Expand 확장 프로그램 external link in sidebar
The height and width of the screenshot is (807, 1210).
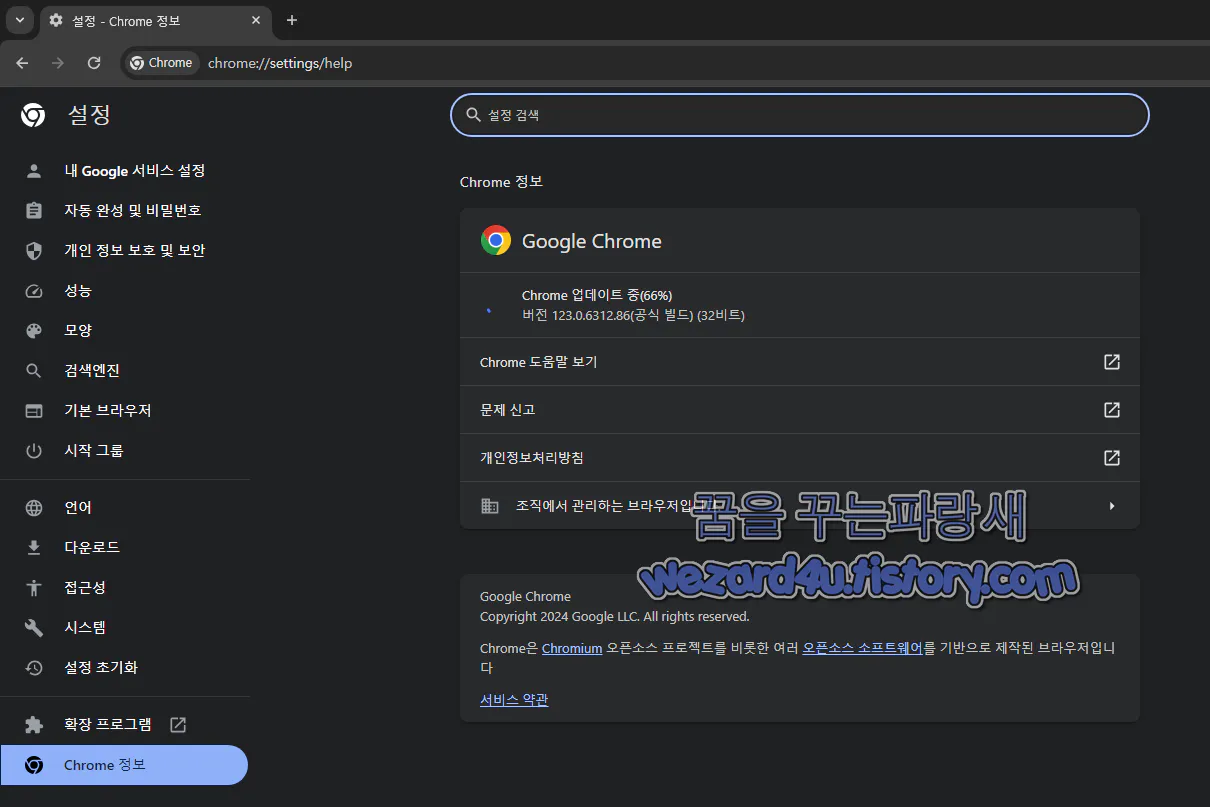177,724
